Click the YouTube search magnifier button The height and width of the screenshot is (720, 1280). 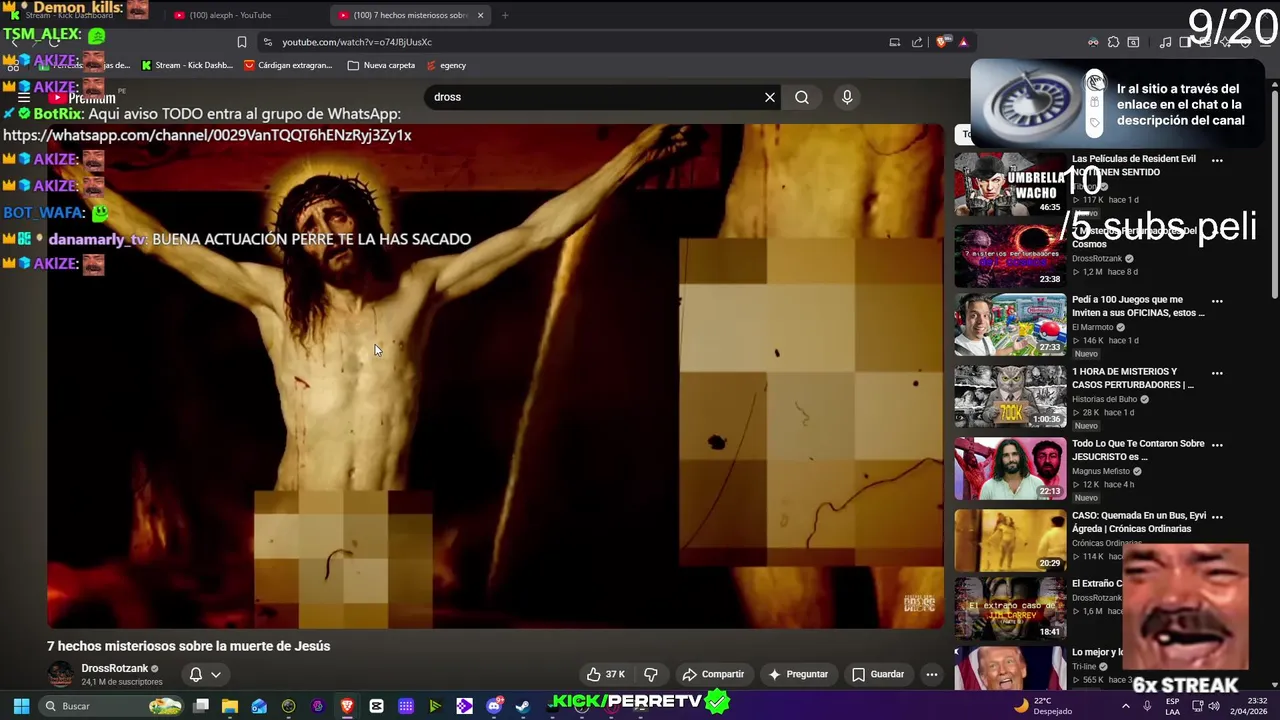pyautogui.click(x=802, y=97)
